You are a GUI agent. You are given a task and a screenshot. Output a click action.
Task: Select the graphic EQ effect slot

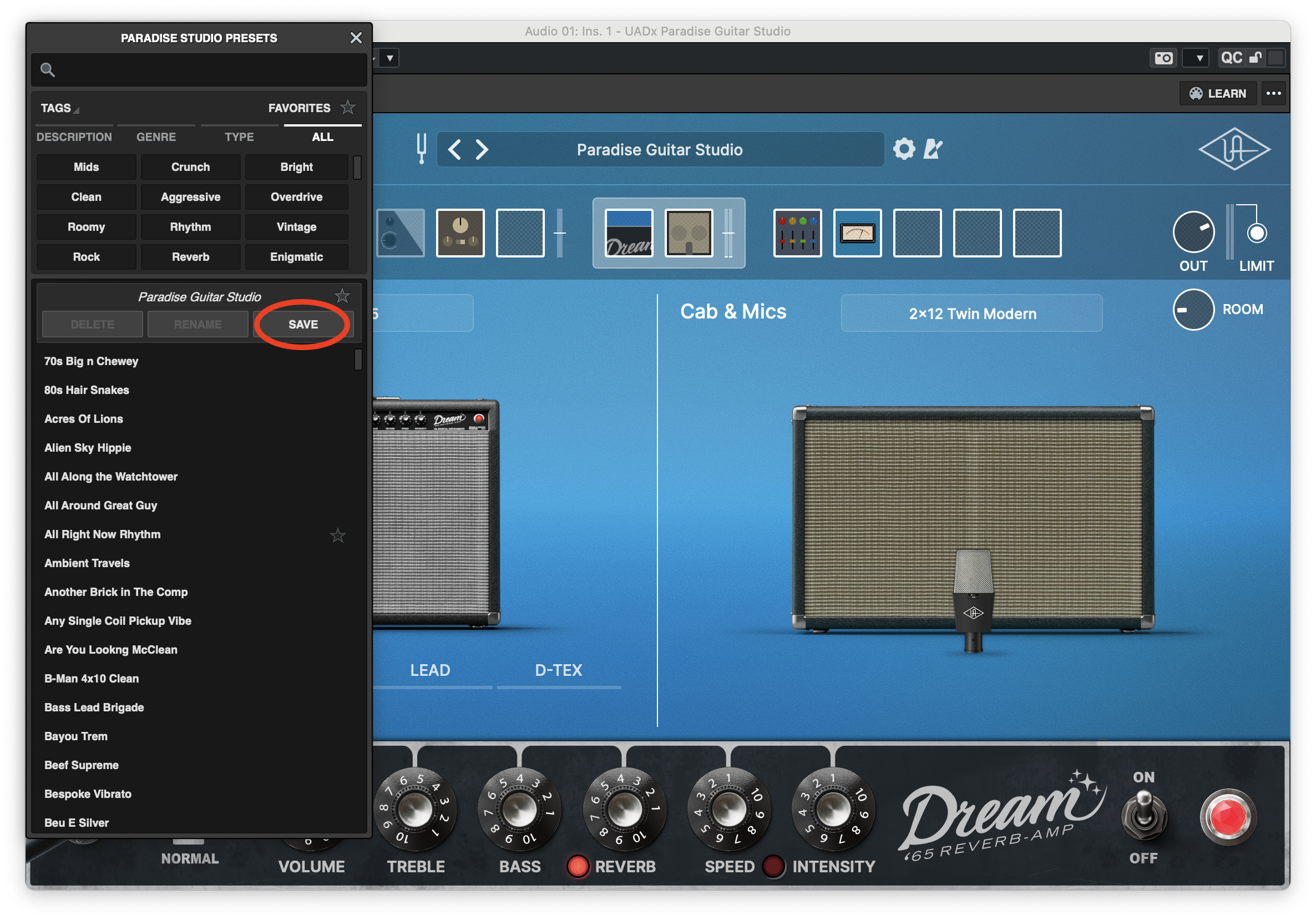(x=797, y=232)
